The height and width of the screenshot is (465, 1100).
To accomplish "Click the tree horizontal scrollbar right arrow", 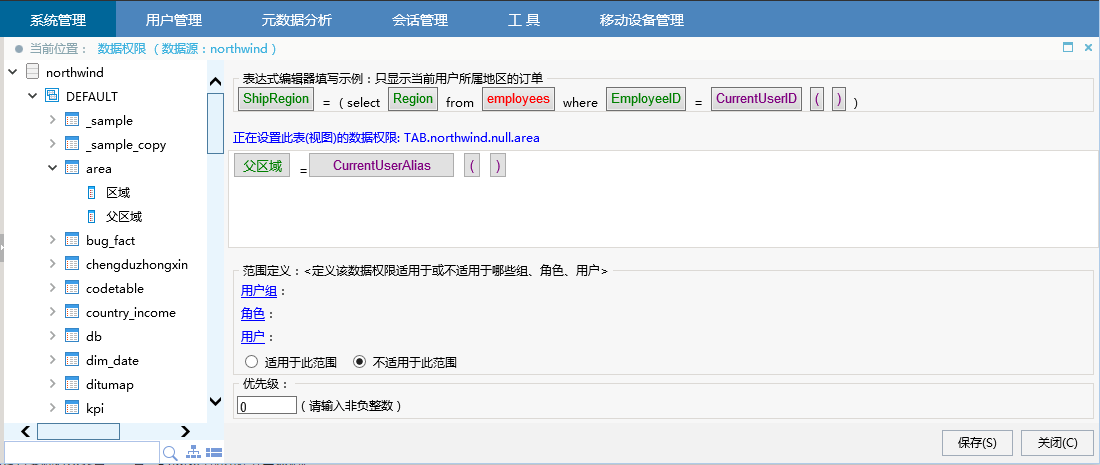I will click(185, 431).
